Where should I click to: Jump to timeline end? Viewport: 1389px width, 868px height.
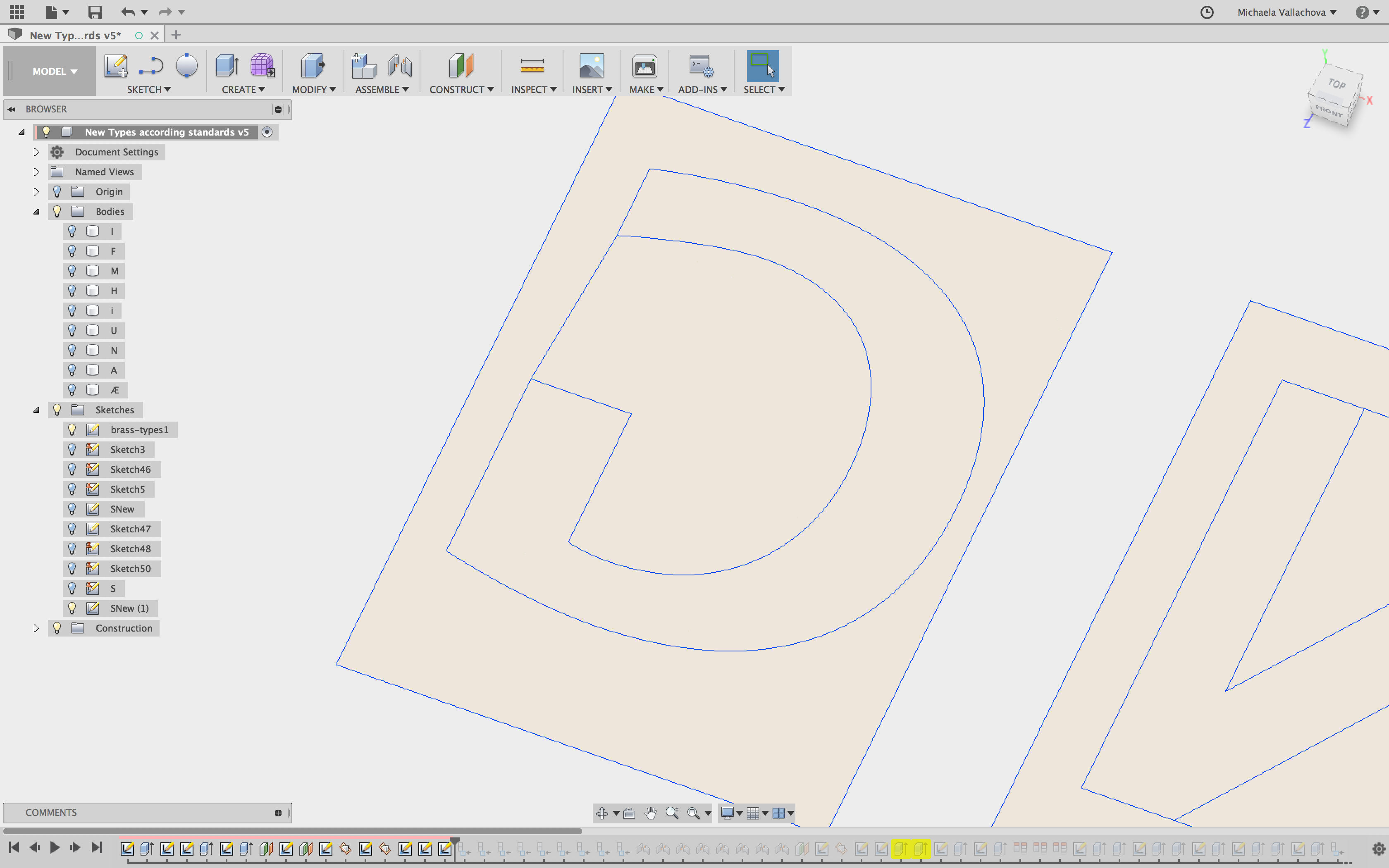(x=97, y=847)
